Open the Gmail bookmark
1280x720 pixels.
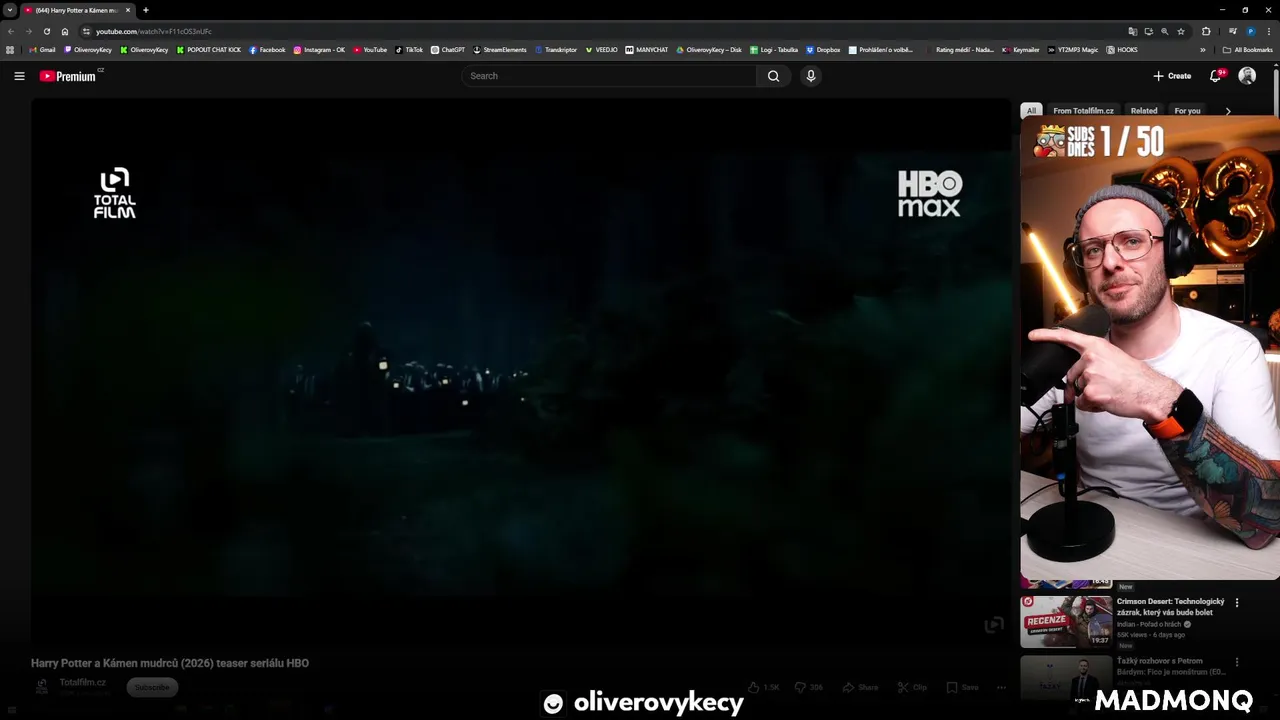pyautogui.click(x=43, y=49)
